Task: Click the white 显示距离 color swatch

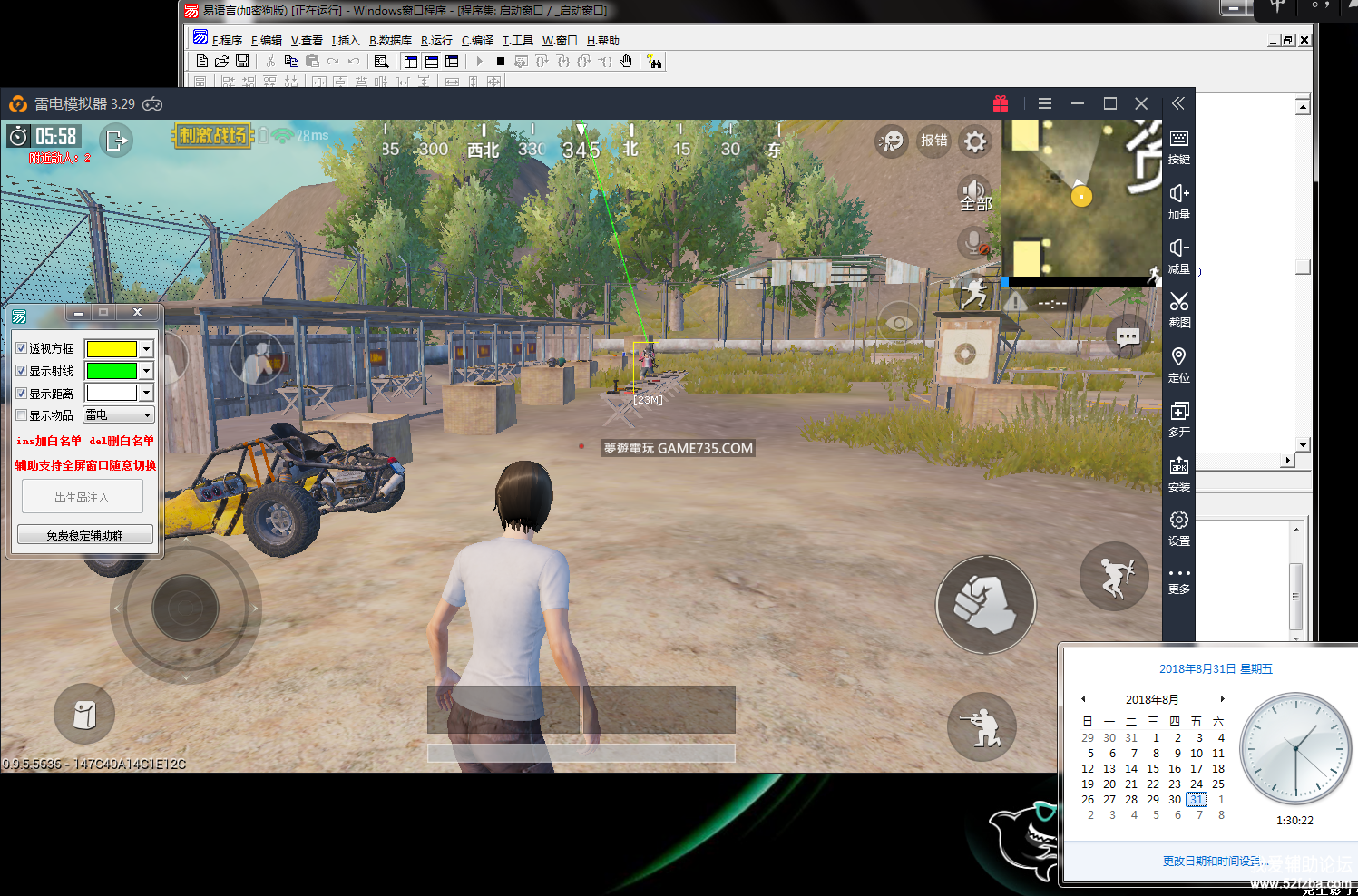Action: coord(112,393)
